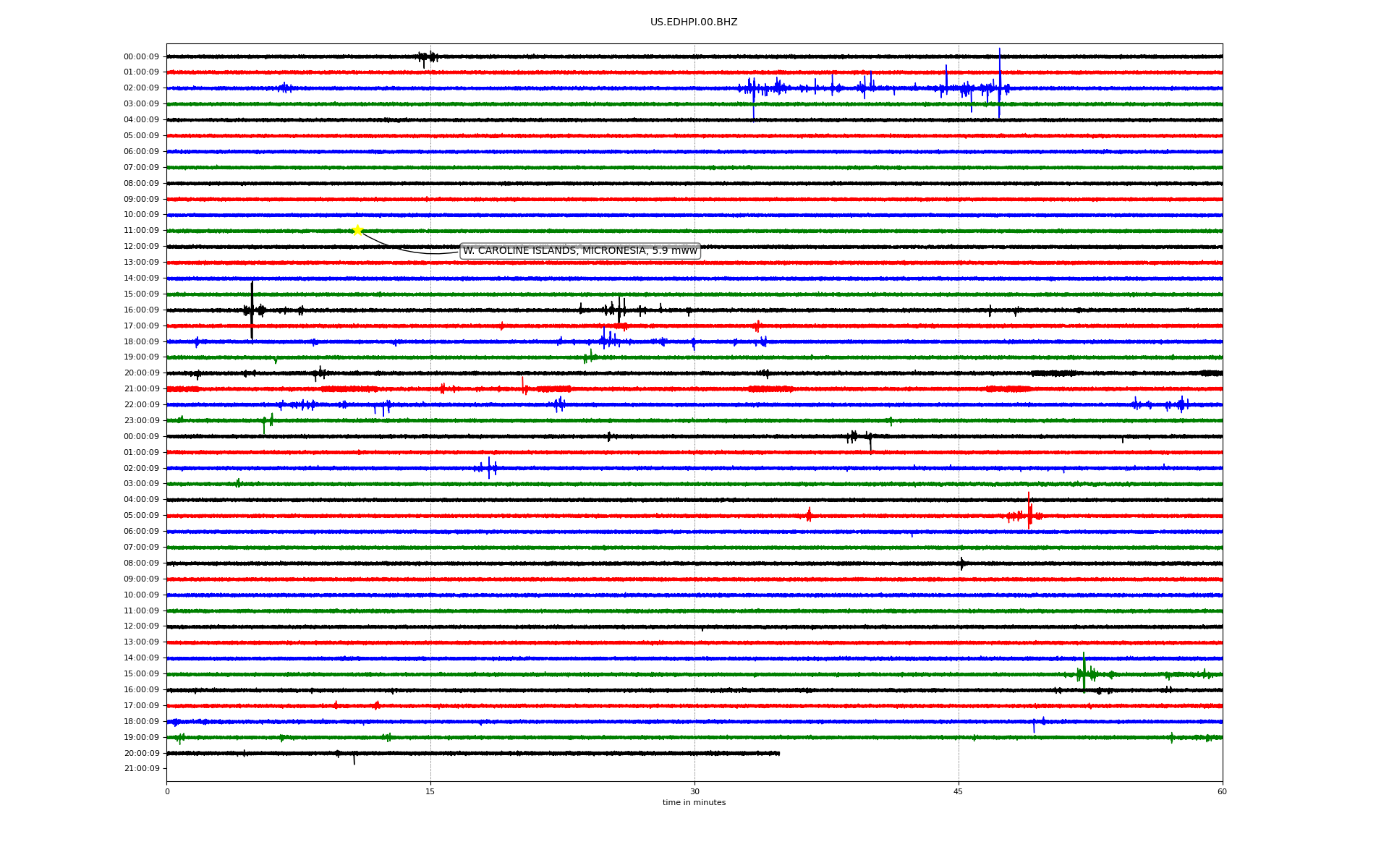Click the 0 tick on the x-axis
The height and width of the screenshot is (868, 1389).
(x=167, y=791)
